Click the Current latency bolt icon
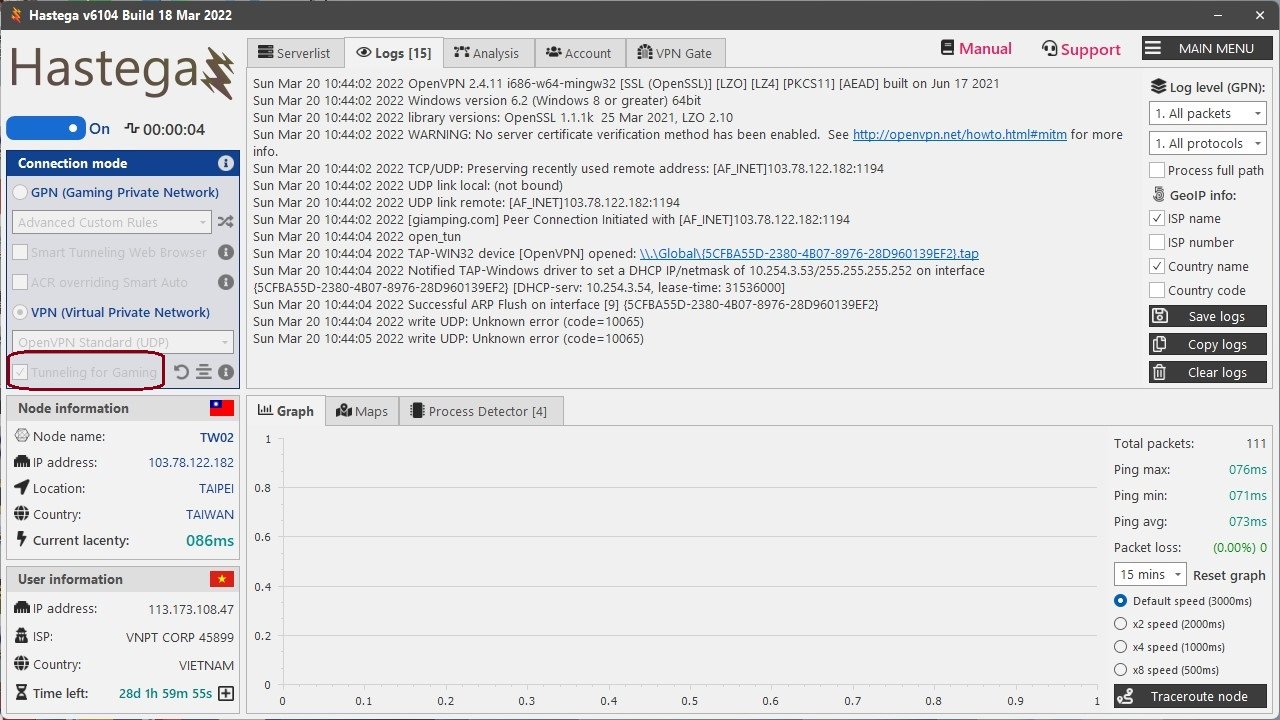 (x=22, y=540)
